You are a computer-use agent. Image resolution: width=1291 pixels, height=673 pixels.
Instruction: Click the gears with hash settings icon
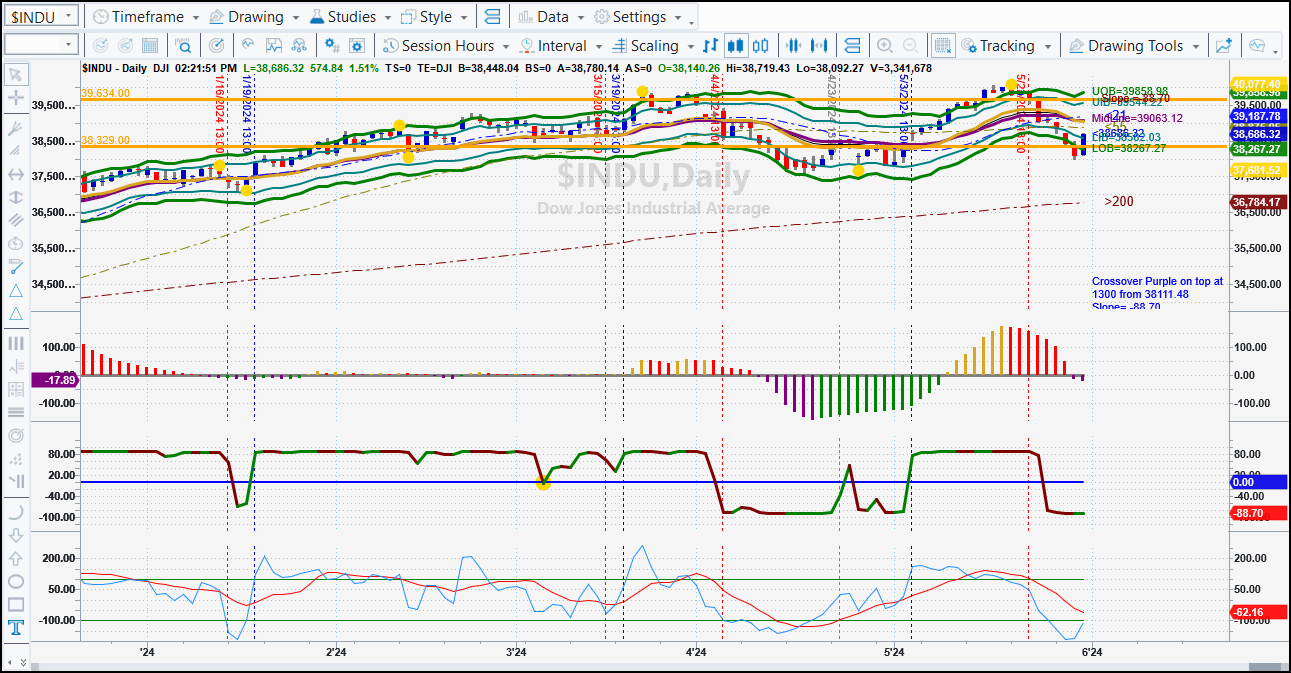click(x=331, y=46)
